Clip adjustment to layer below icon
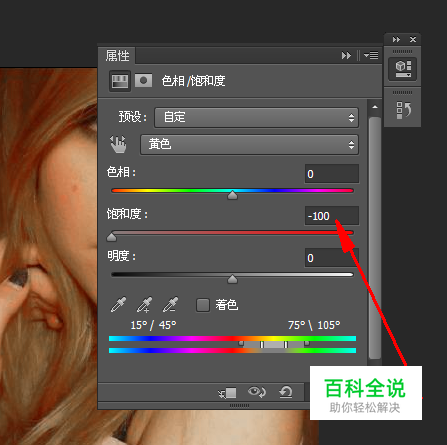The width and height of the screenshot is (447, 445). pos(227,393)
